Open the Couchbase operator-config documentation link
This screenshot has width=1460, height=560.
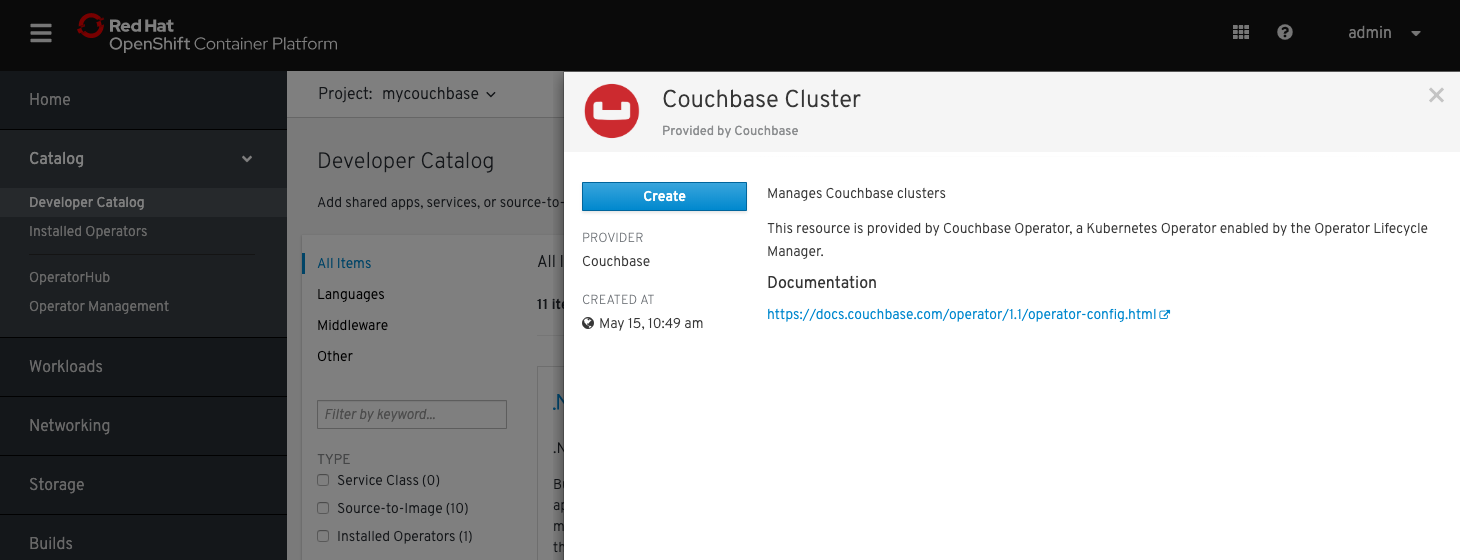click(961, 314)
